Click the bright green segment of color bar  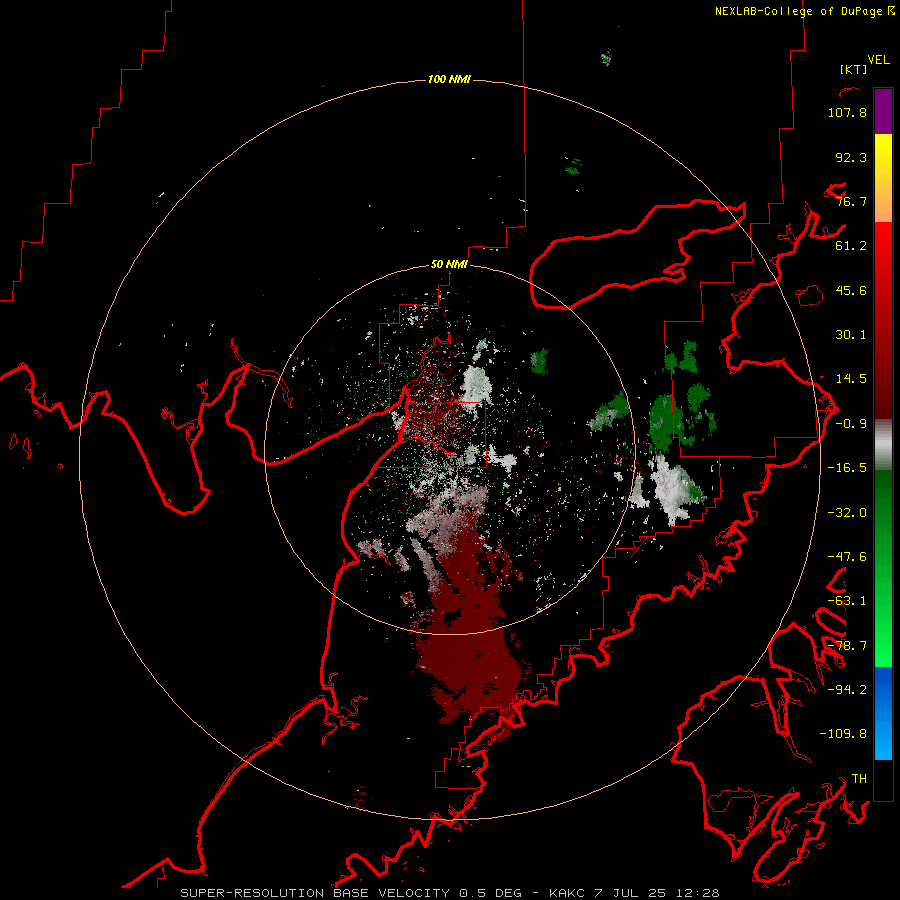coord(883,626)
